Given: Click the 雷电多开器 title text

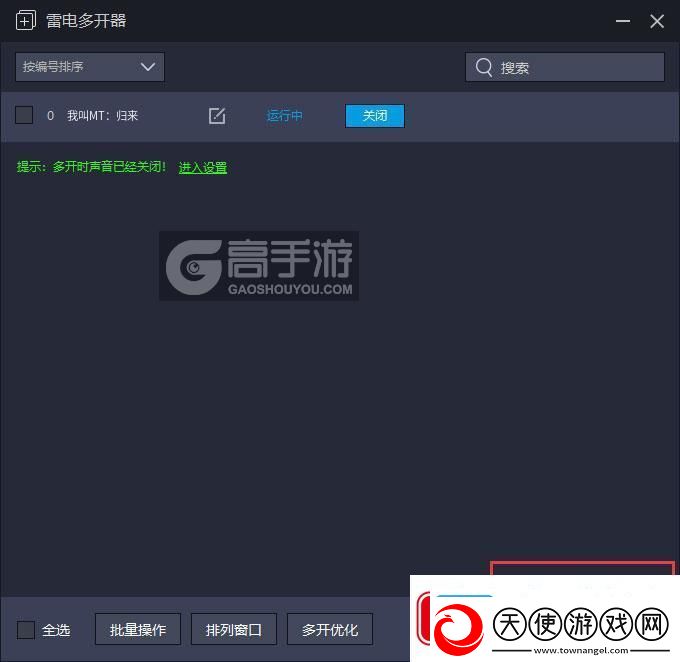Looking at the screenshot, I should pos(86,20).
